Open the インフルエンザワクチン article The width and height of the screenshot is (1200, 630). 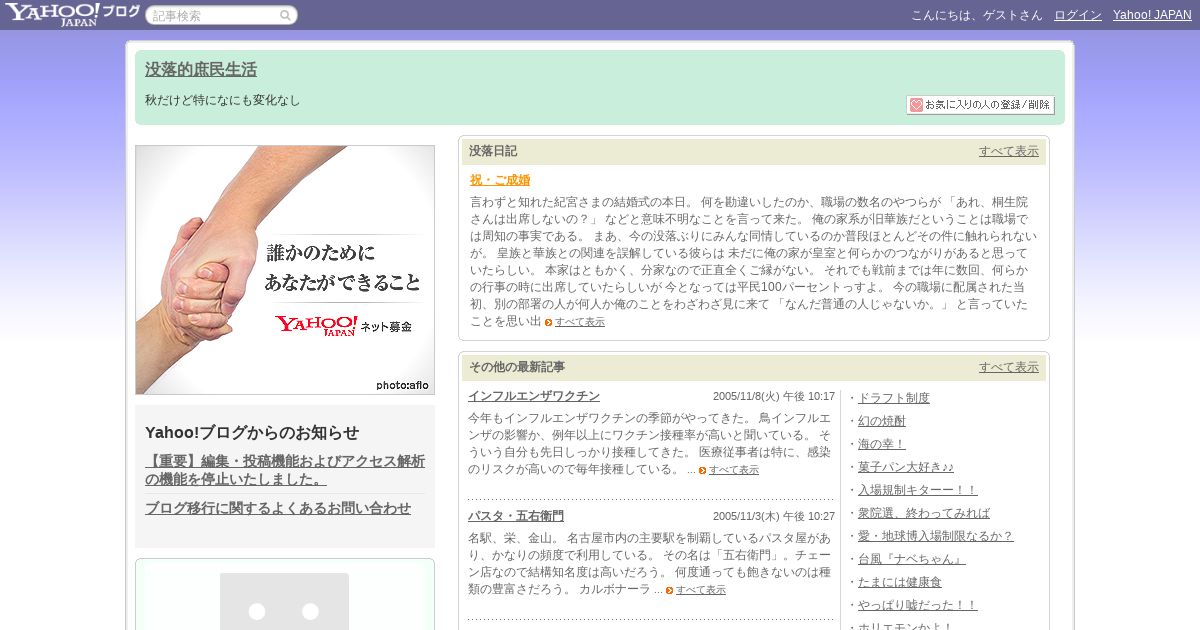click(x=534, y=396)
